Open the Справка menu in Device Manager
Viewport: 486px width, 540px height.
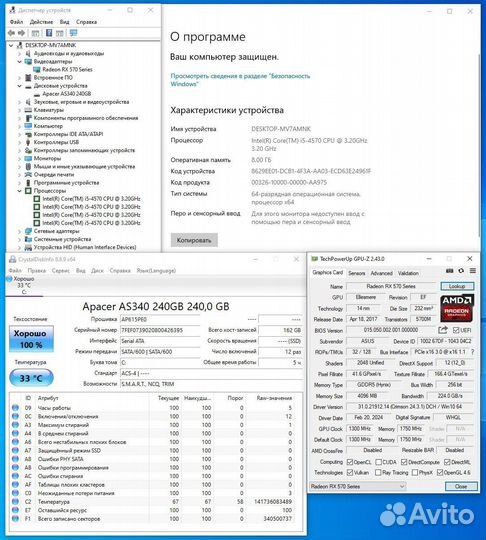pyautogui.click(x=86, y=22)
